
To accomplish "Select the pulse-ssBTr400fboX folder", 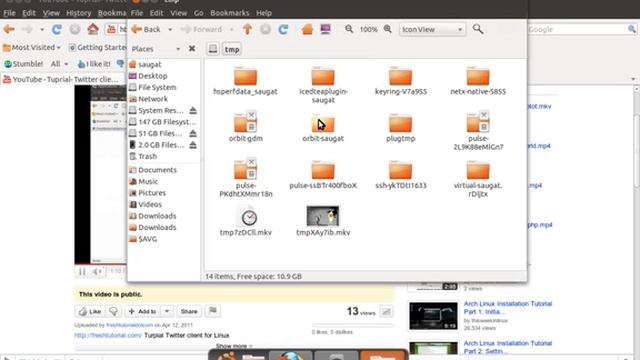I will tap(323, 175).
